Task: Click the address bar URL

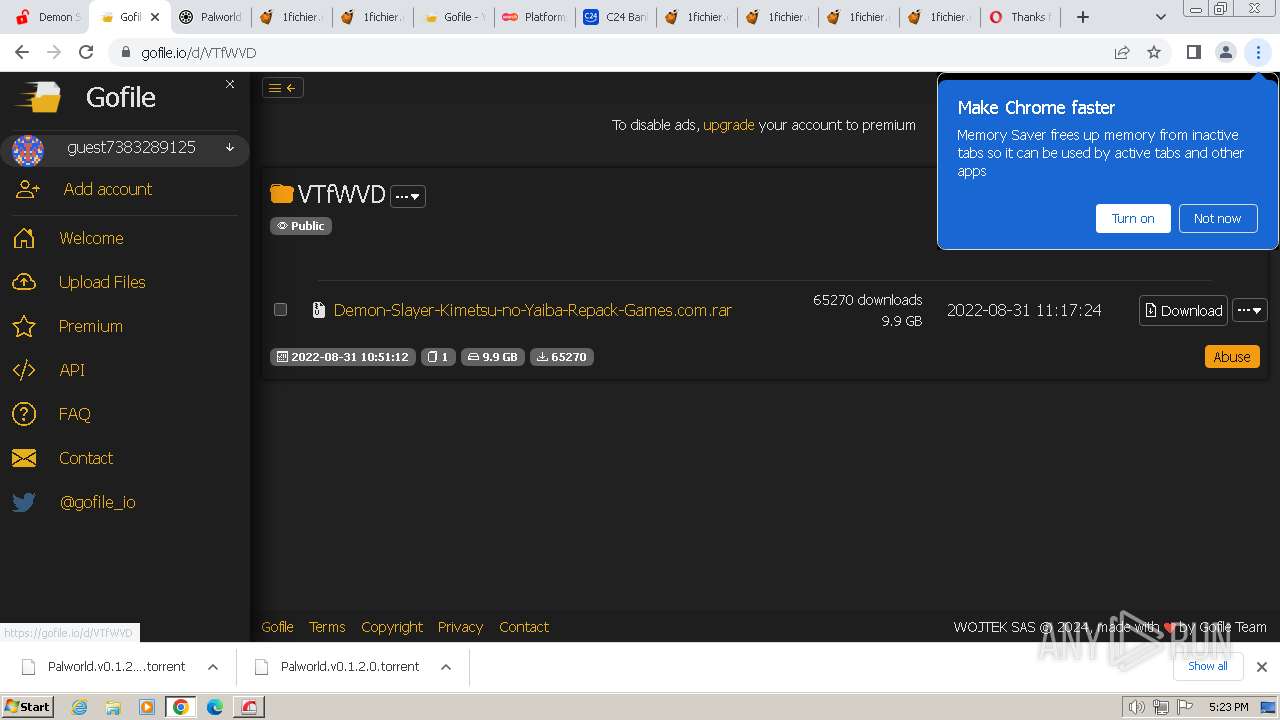Action: (x=199, y=53)
